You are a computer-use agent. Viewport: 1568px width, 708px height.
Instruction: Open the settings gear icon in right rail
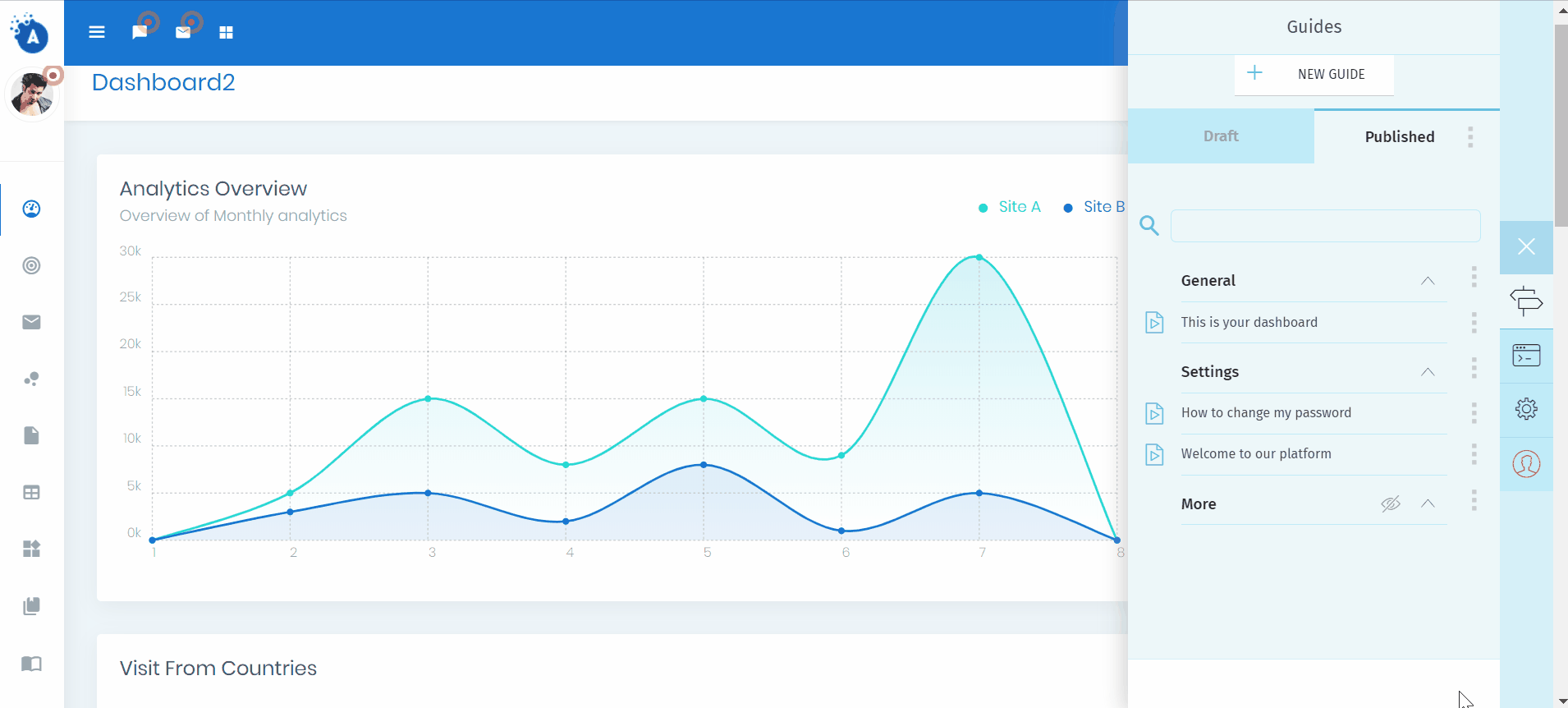coord(1526,409)
